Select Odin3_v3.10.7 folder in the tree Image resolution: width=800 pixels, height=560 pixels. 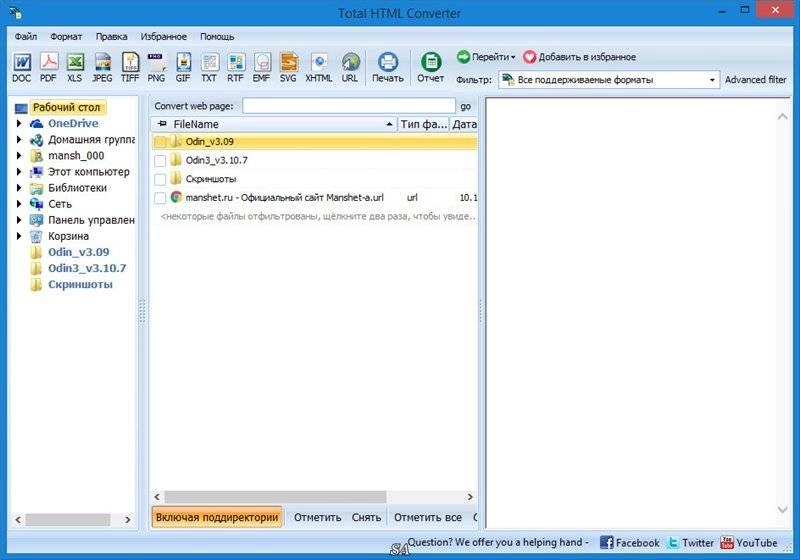87,268
